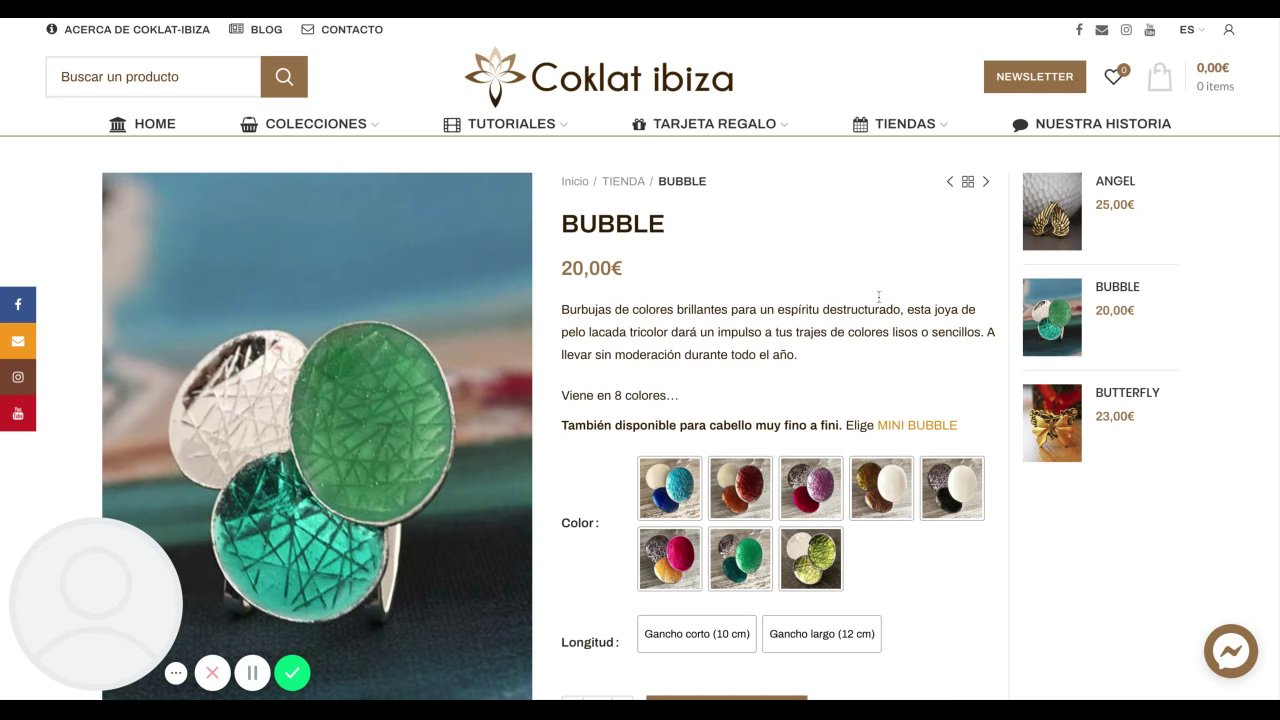Pause the recording with pause button
Image resolution: width=1280 pixels, height=720 pixels.
252,673
